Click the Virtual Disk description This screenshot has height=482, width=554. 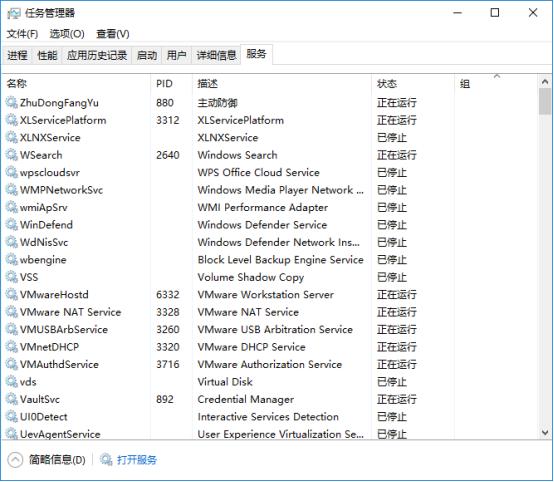pos(225,382)
